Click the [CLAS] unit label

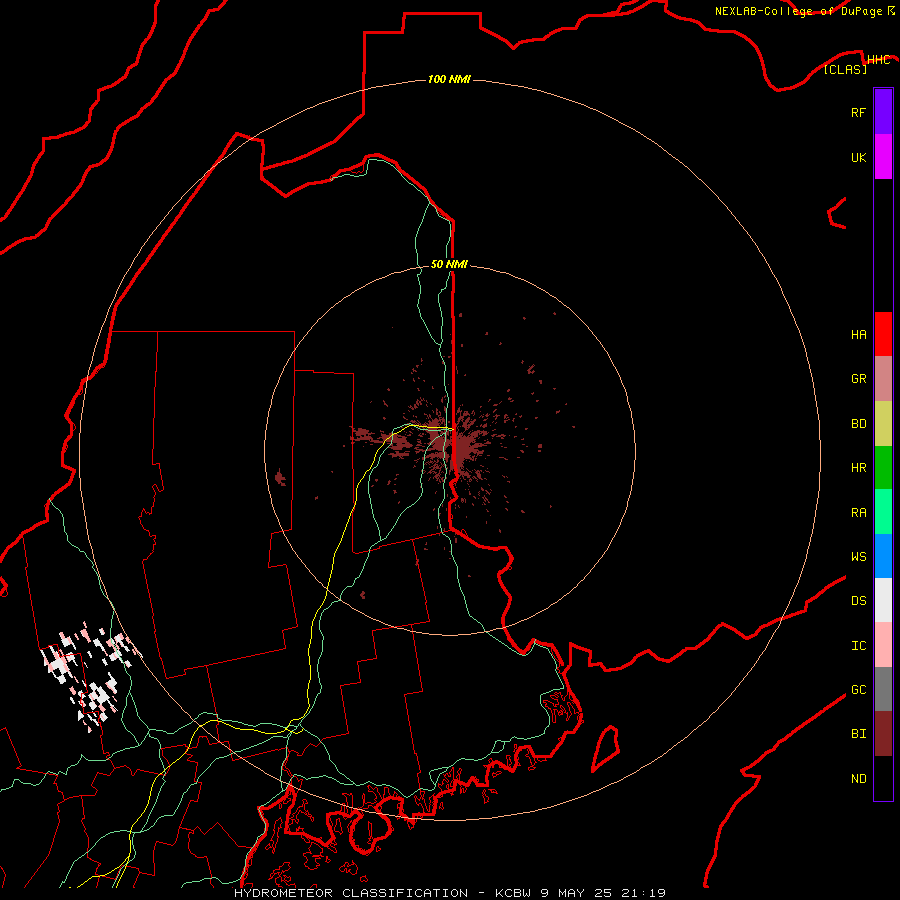[845, 69]
